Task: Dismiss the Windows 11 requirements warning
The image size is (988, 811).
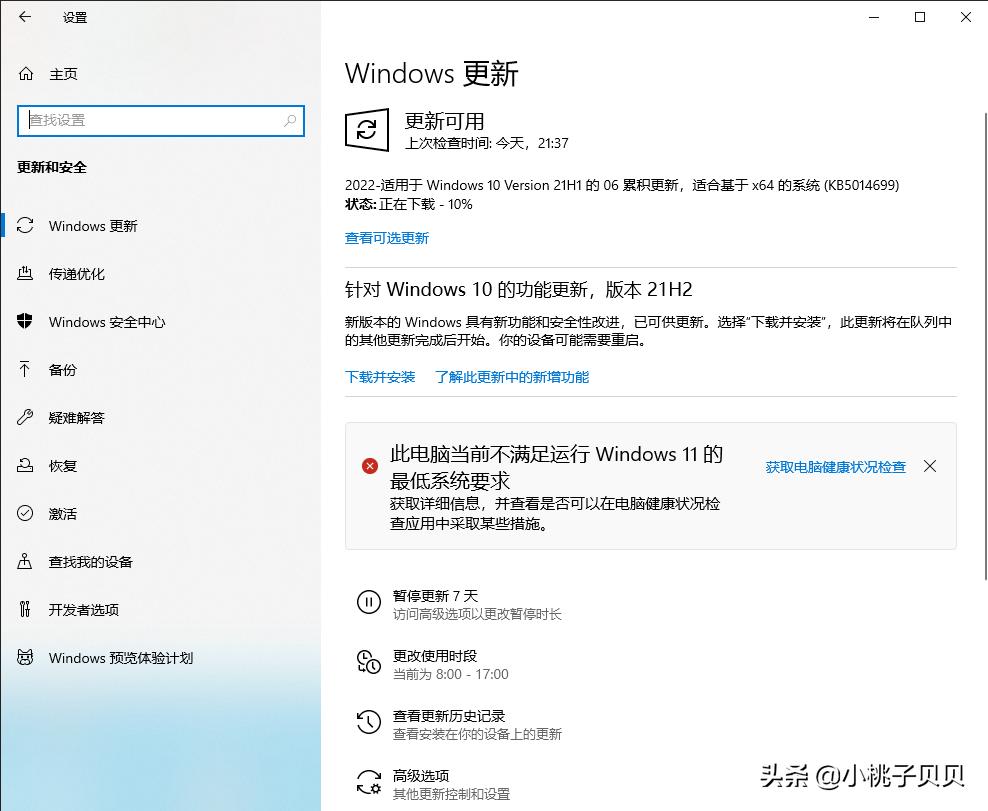Action: click(930, 466)
